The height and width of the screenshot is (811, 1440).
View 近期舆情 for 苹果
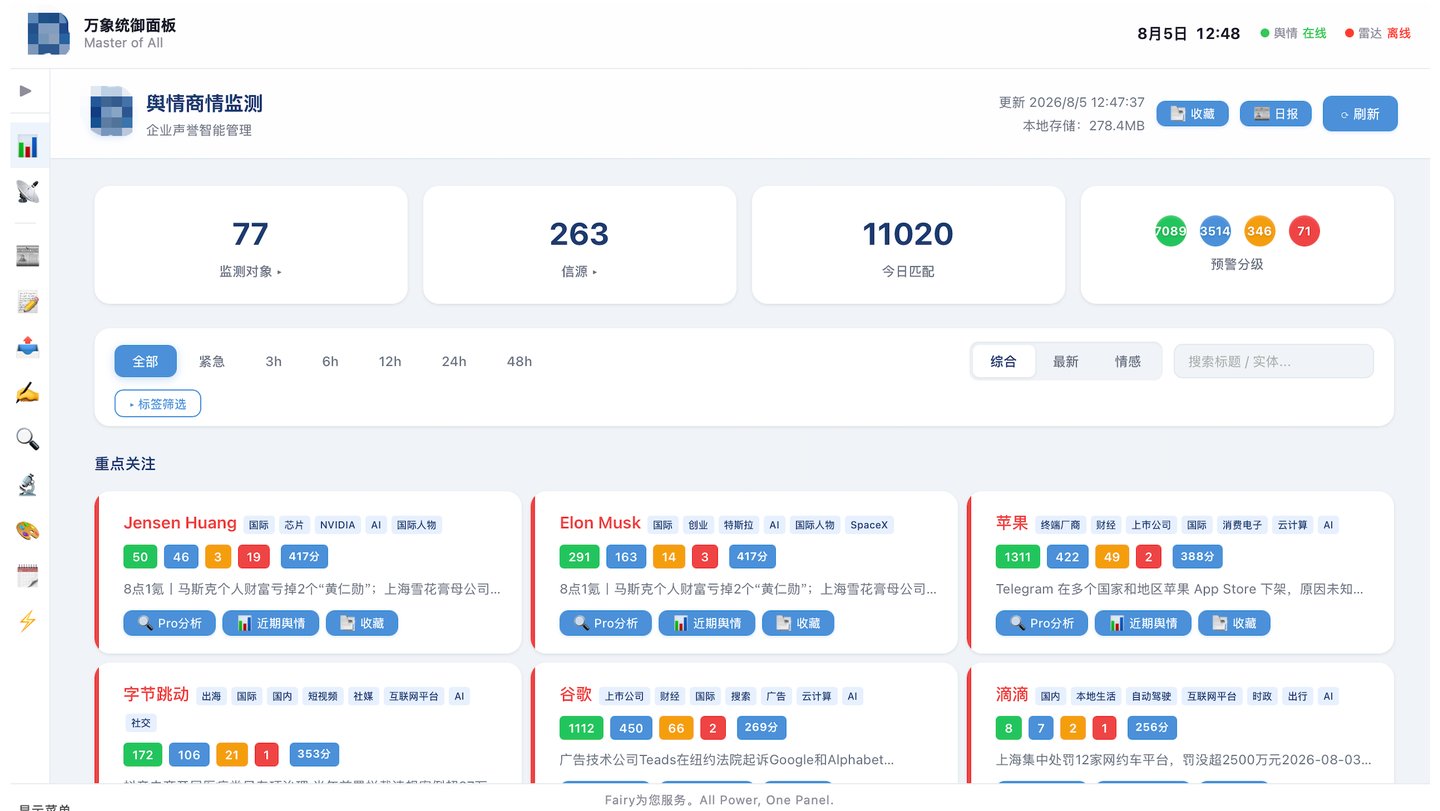(x=1142, y=623)
